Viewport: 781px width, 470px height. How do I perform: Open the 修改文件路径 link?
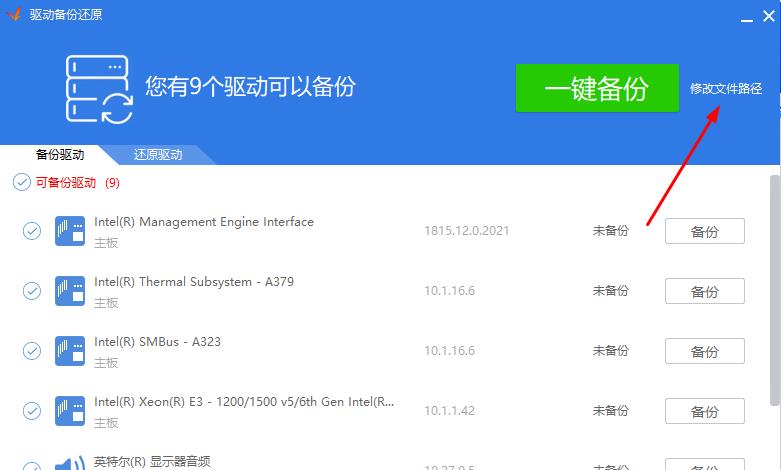[726, 88]
